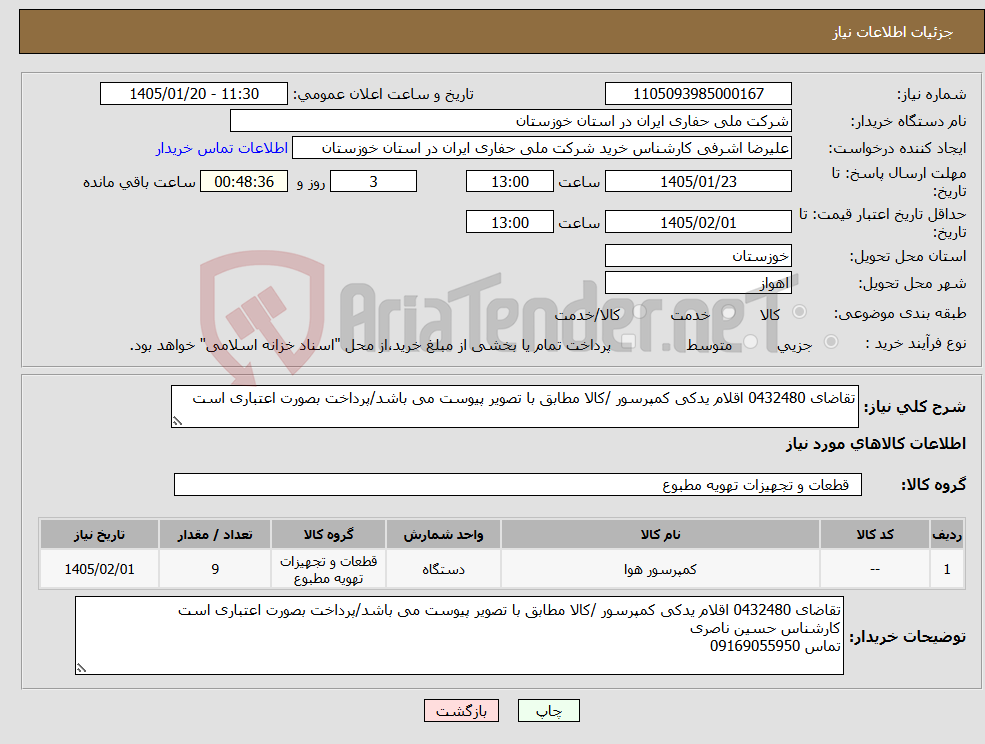Screen dimensions: 985x744
Task: Click the واحد شمارش column header
Action: tap(443, 534)
